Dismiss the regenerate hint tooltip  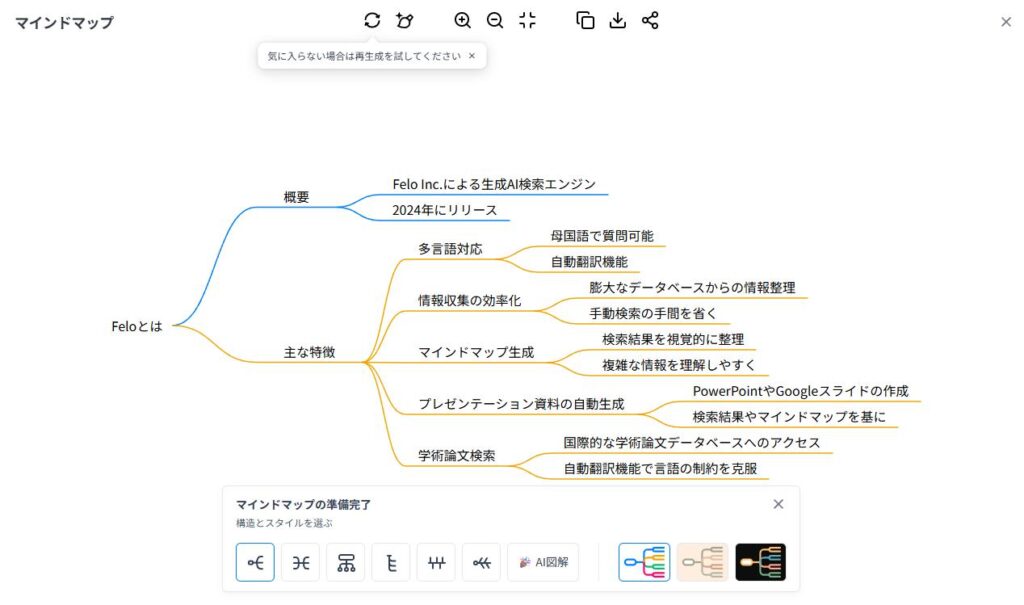click(472, 56)
